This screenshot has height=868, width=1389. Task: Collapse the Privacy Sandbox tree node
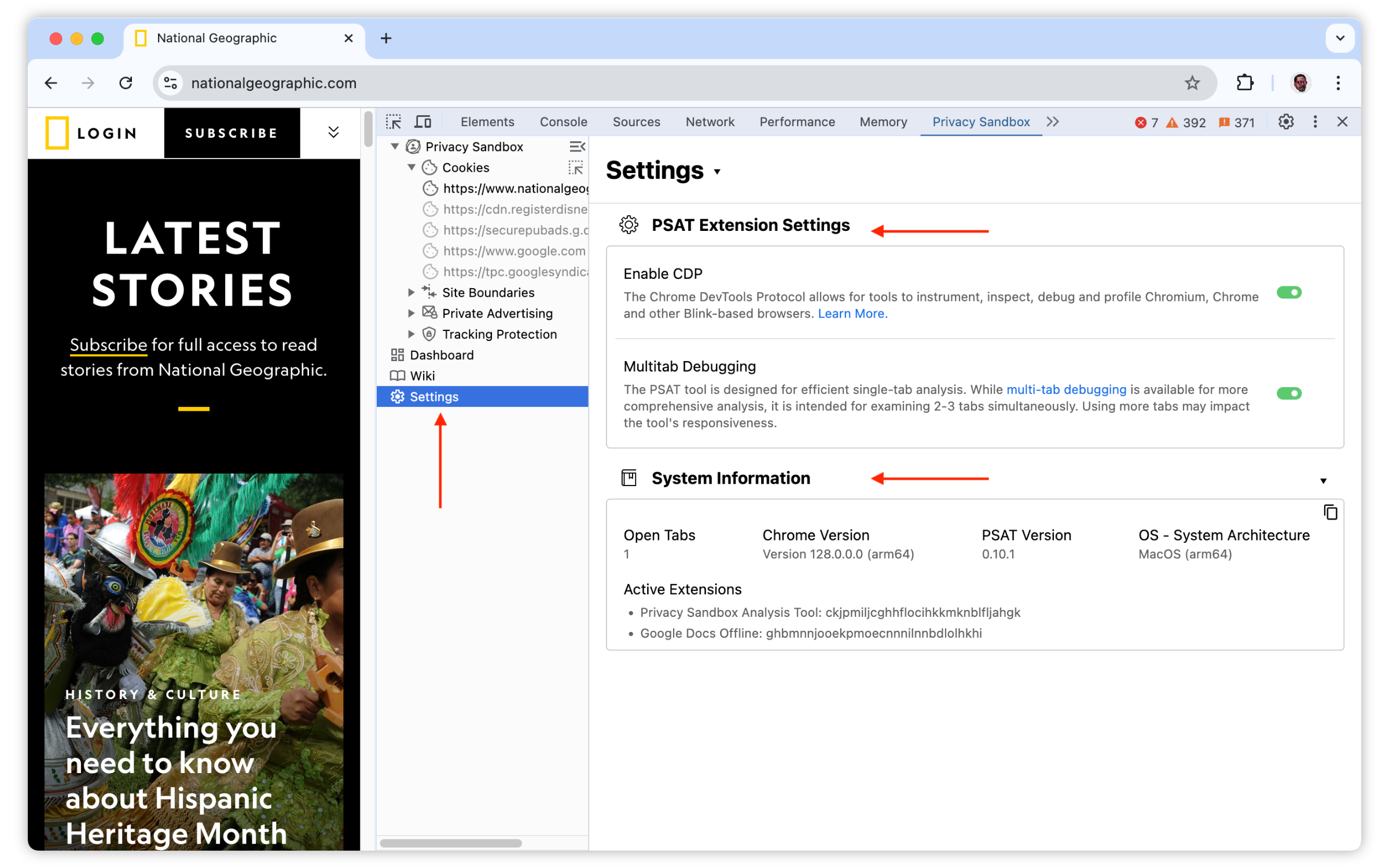pyautogui.click(x=395, y=146)
